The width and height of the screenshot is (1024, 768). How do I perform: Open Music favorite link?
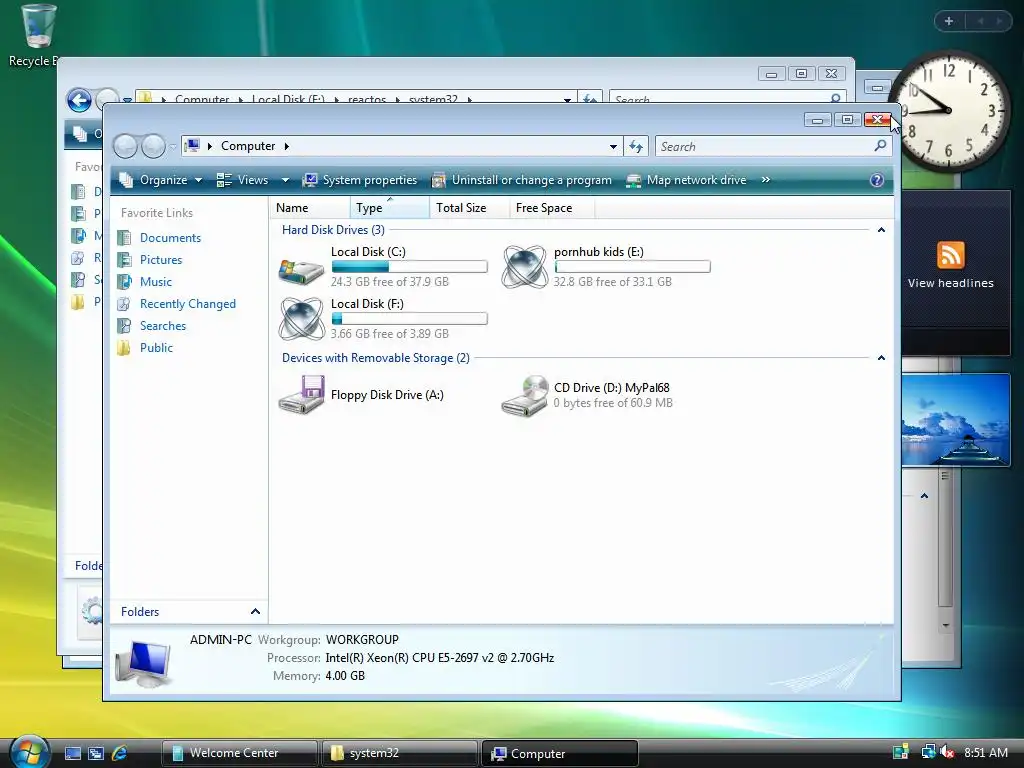tap(155, 282)
